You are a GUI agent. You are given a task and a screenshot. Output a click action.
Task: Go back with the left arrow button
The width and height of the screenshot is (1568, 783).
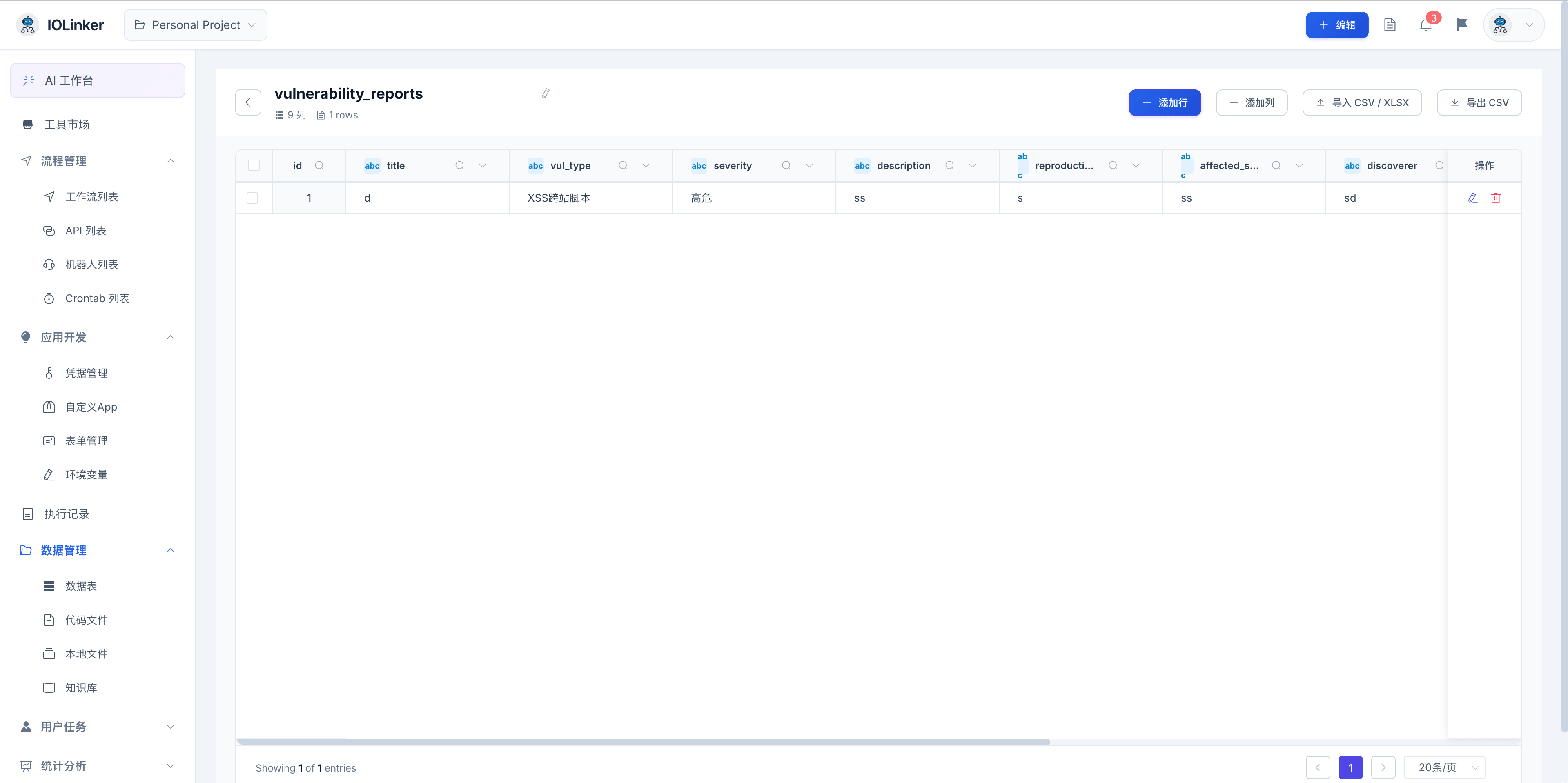pos(248,102)
